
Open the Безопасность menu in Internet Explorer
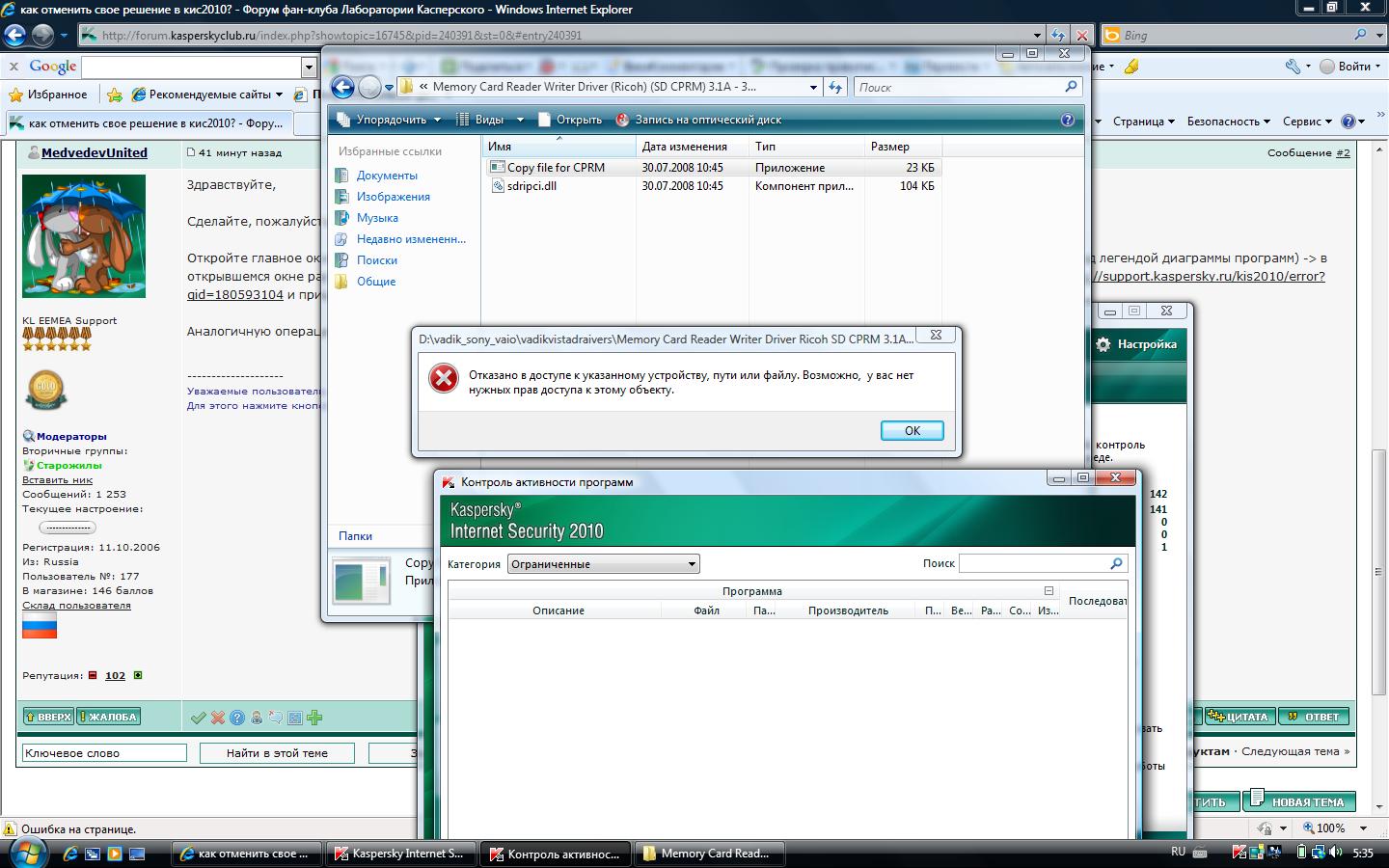(x=1228, y=122)
